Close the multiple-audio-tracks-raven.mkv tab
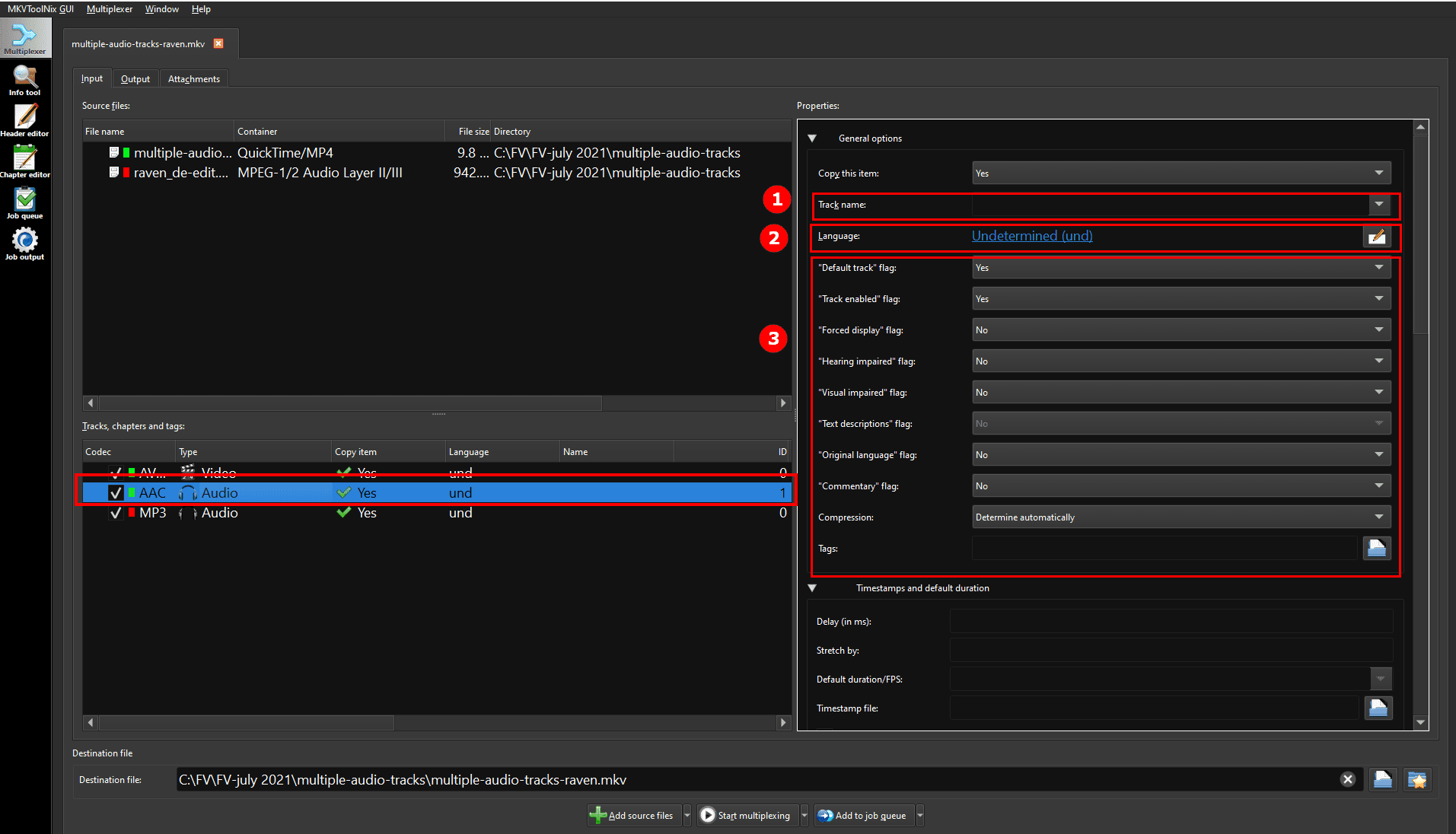The width and height of the screenshot is (1456, 834). pyautogui.click(x=218, y=43)
